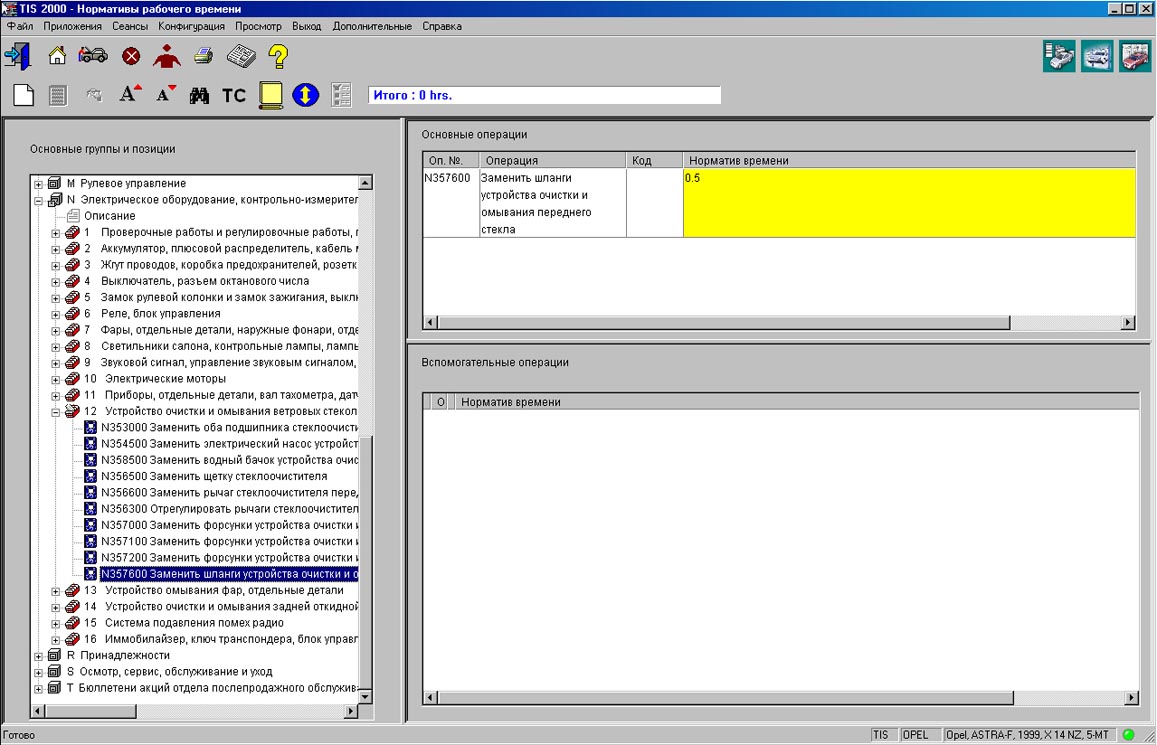Select N358500 Заменить водный бачок item

[229, 460]
